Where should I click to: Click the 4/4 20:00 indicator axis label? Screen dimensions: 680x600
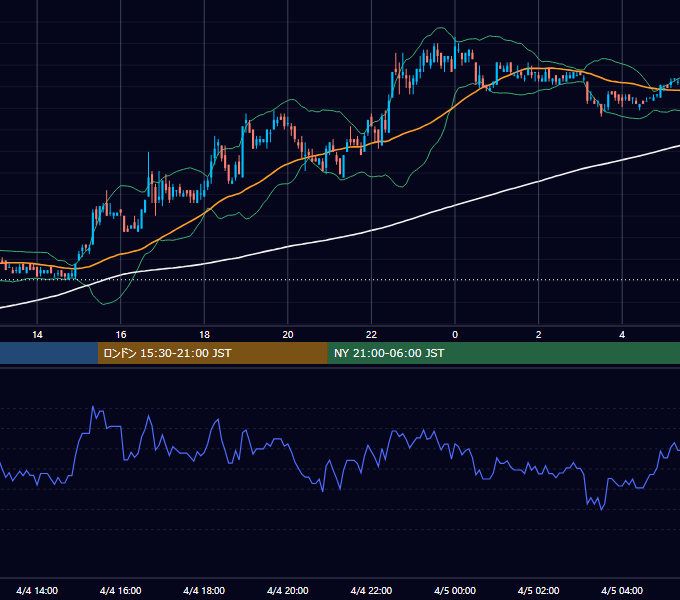[288, 590]
